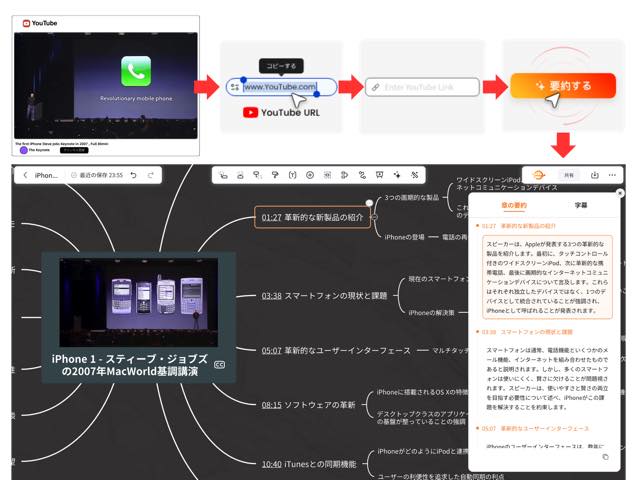
Task: Click the curved relationship-line icon in toolbar
Action: point(362,175)
